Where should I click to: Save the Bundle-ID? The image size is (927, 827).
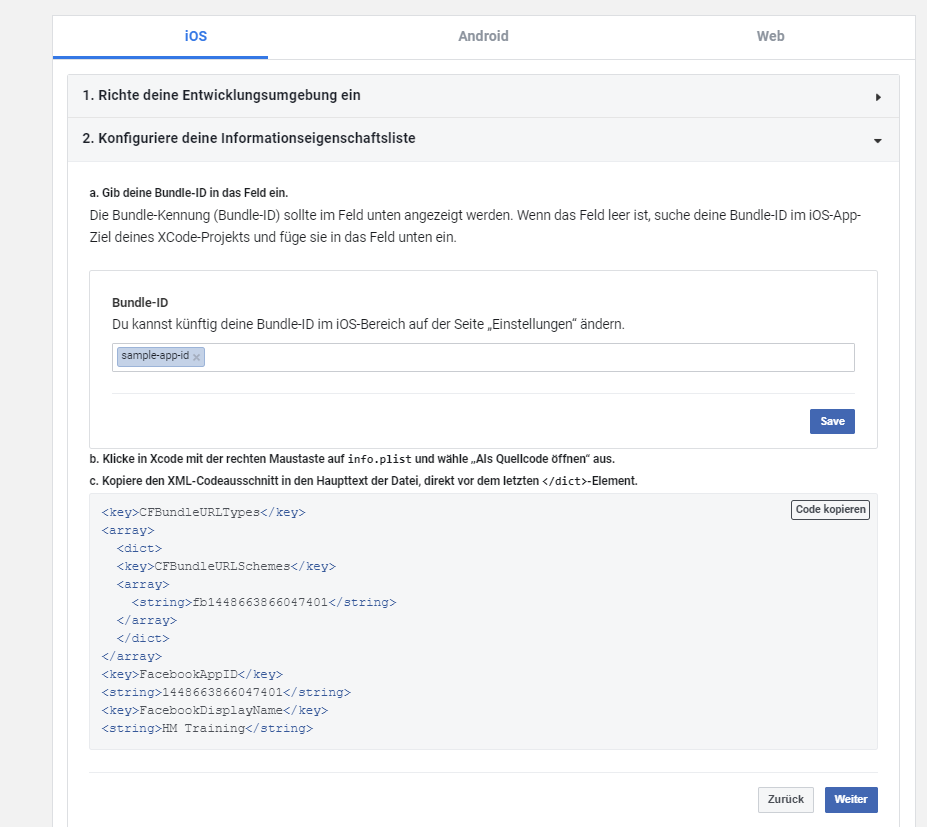[x=832, y=421]
